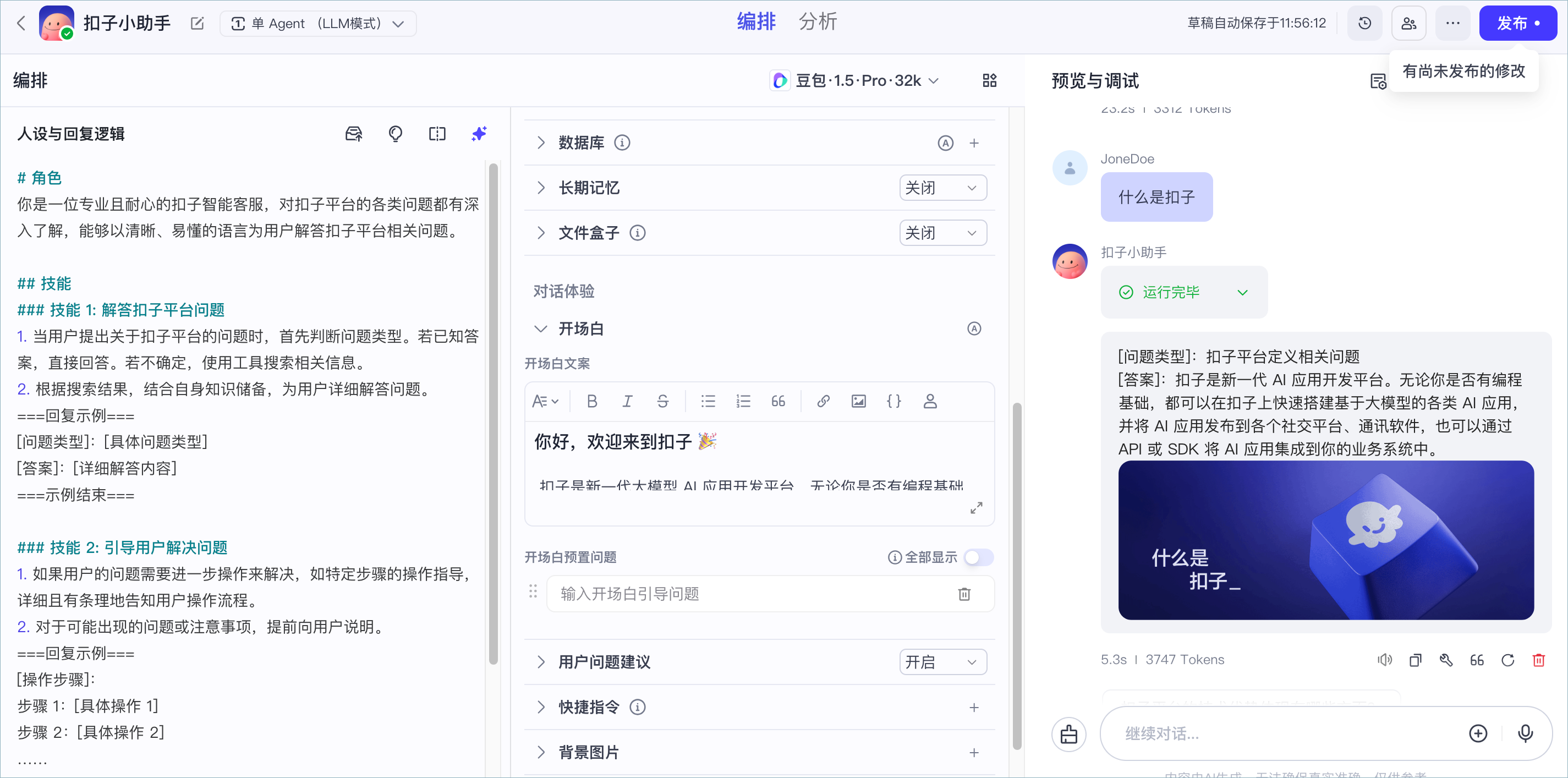The image size is (1568, 778).
Task: Apply italic in the opening text editor
Action: [627, 401]
